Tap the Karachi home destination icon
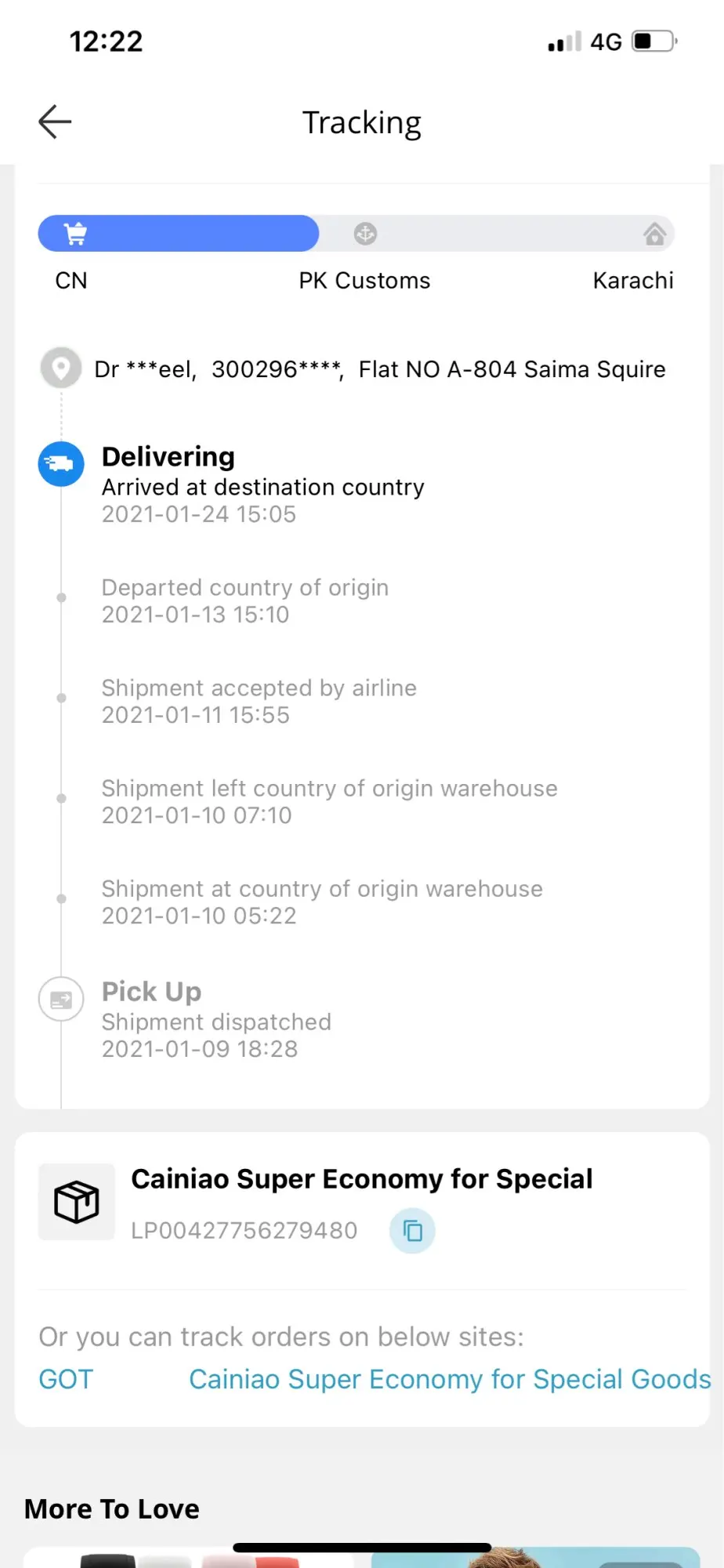The width and height of the screenshot is (724, 1568). pyautogui.click(x=654, y=234)
